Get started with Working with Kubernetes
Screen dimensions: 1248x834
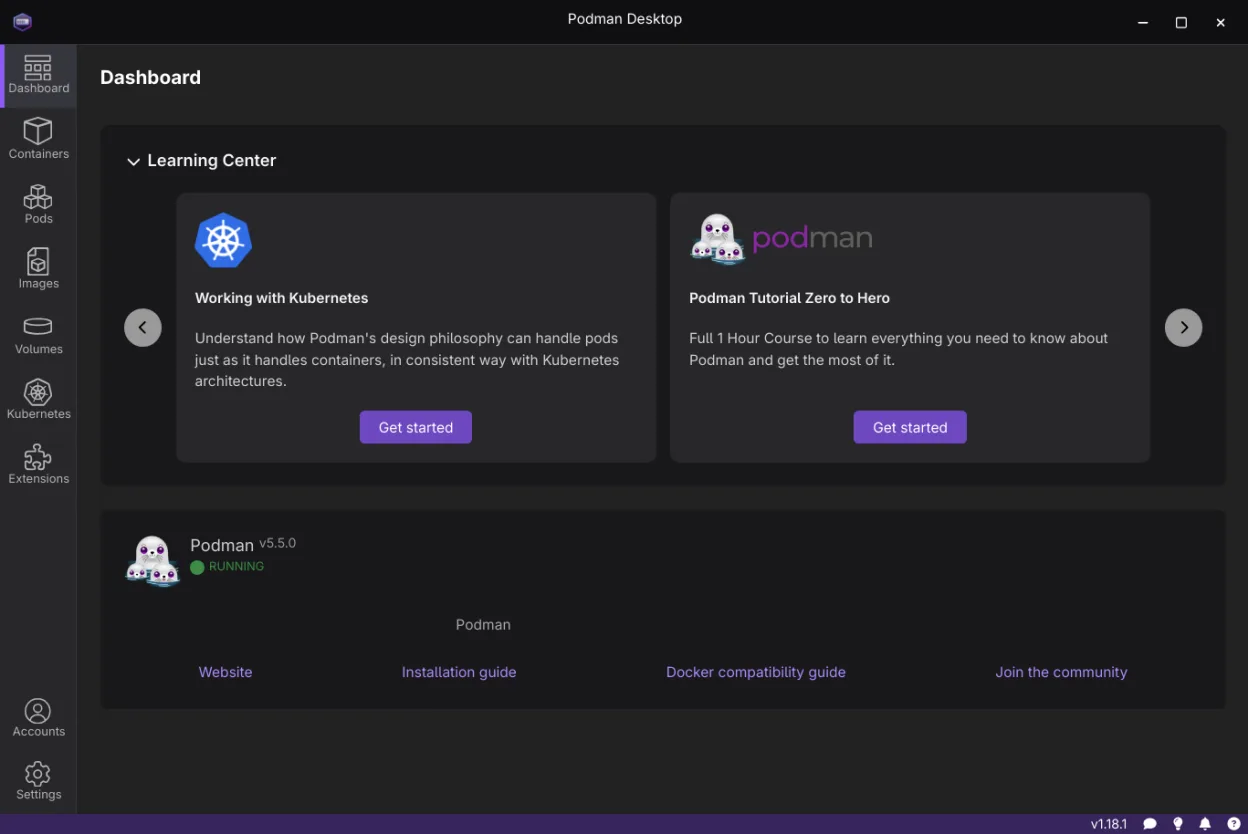(416, 427)
